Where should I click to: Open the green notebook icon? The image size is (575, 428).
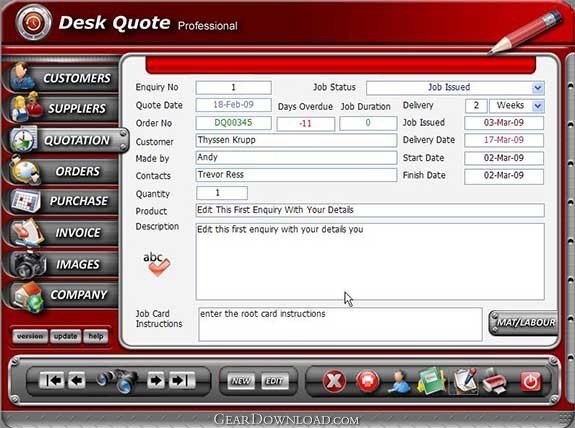click(x=431, y=381)
